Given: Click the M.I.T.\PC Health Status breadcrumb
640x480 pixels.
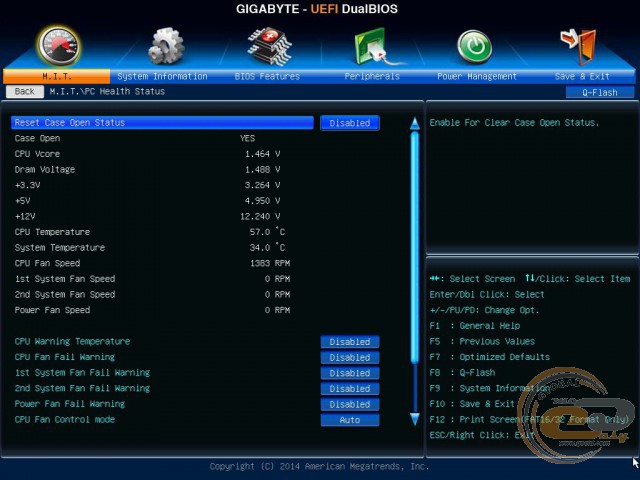Looking at the screenshot, I should pos(107,91).
